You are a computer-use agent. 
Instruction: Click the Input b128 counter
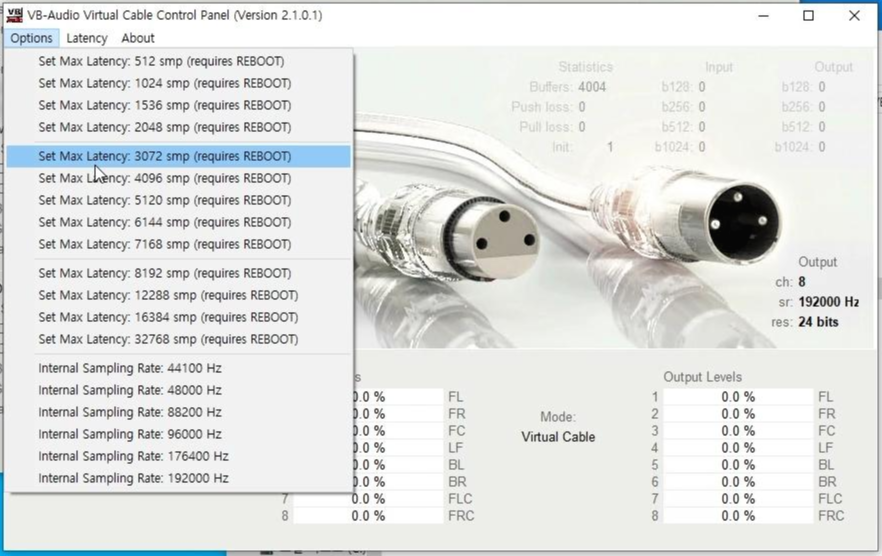(683, 87)
